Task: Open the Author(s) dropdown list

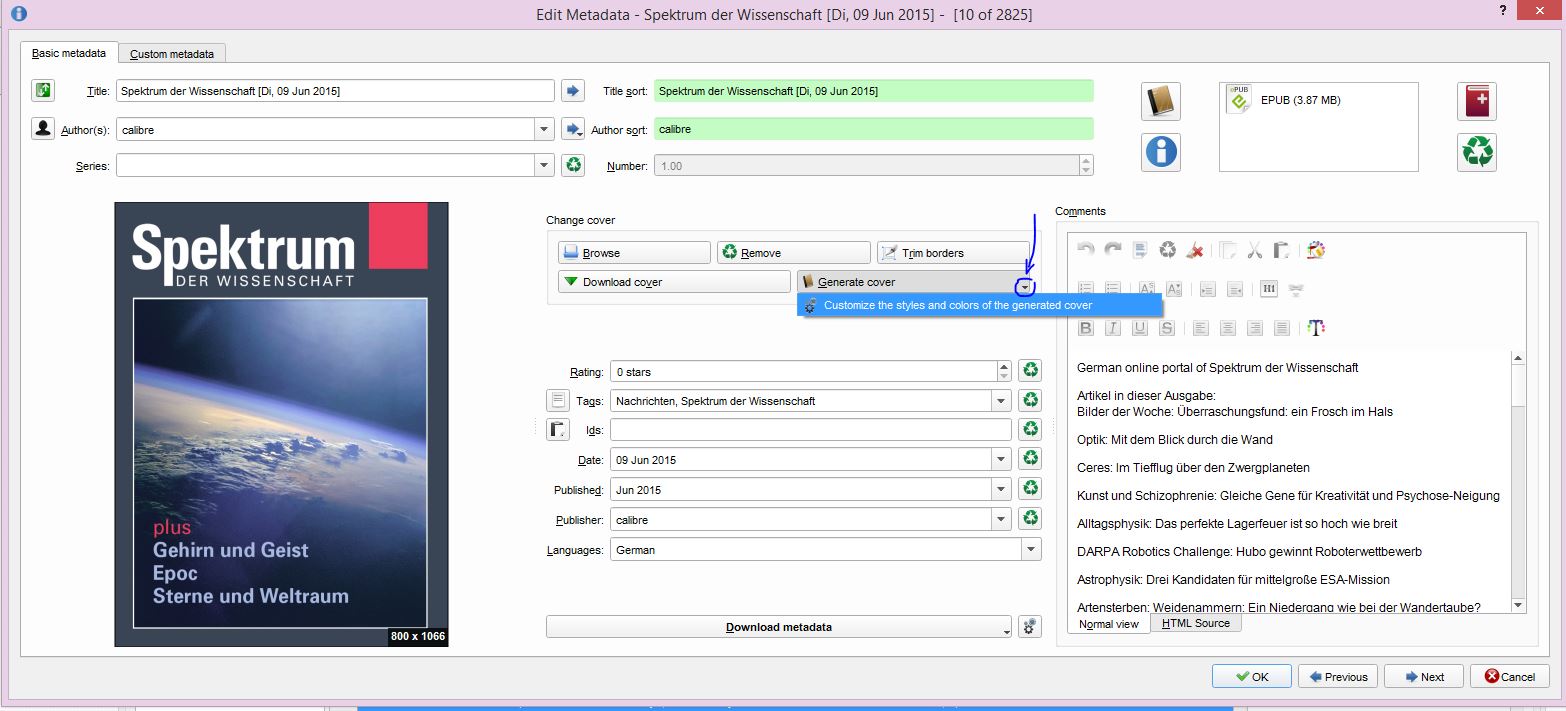Action: [544, 129]
